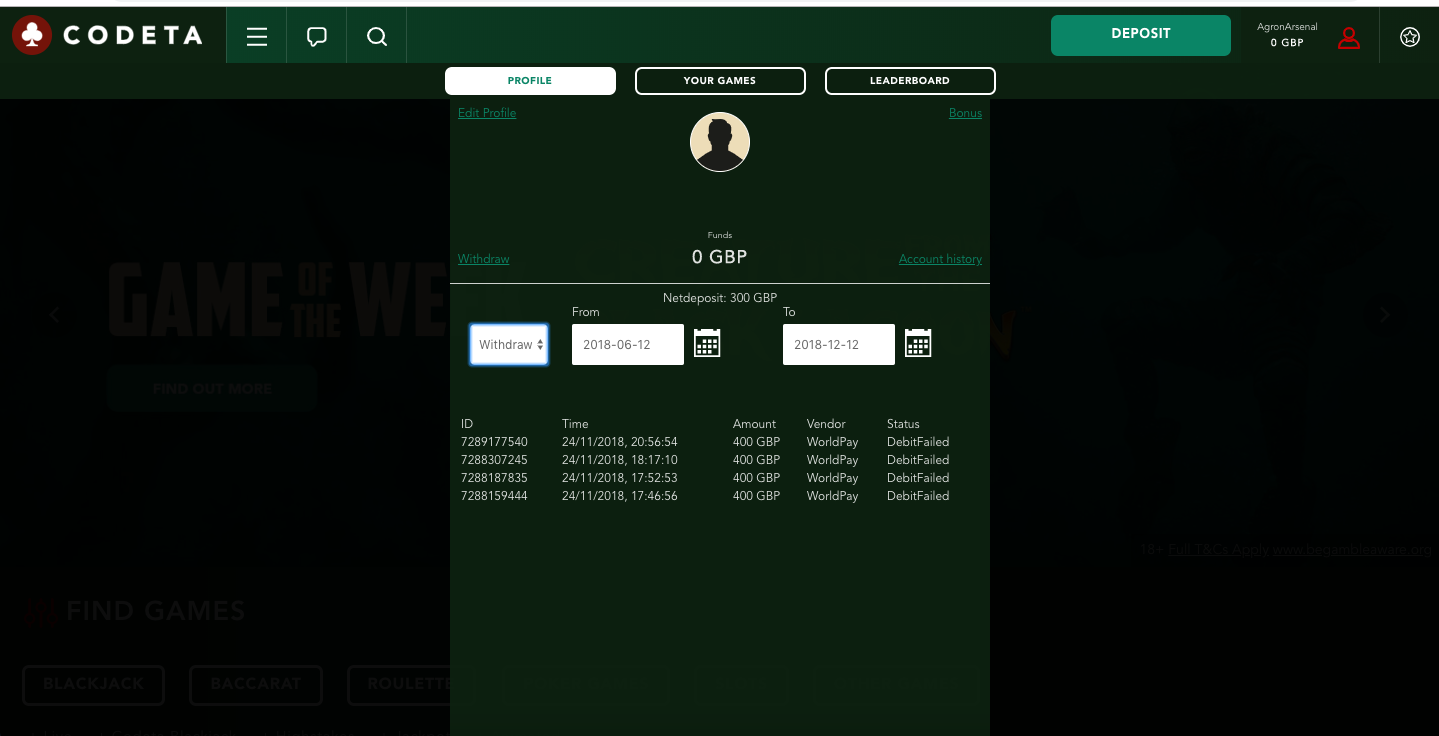Image resolution: width=1439 pixels, height=736 pixels.
Task: Click the profile avatar picture
Action: tap(720, 142)
